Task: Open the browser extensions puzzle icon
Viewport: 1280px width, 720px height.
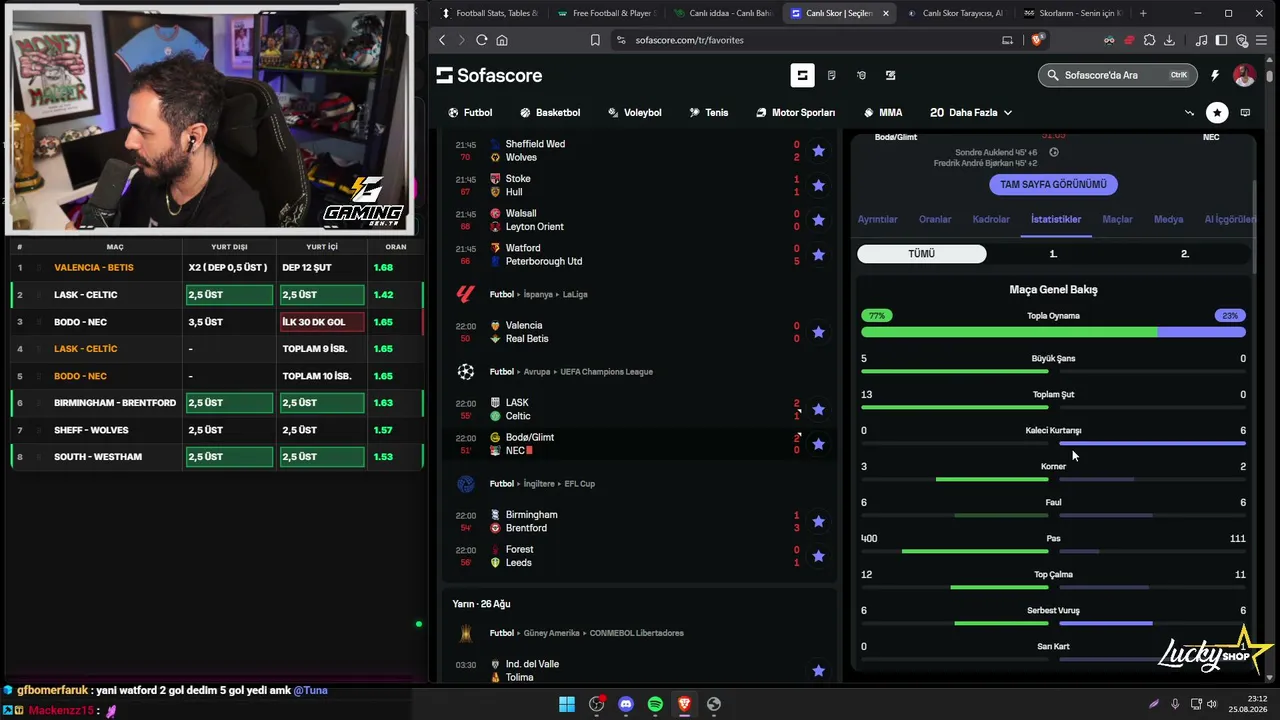Action: pyautogui.click(x=1149, y=40)
